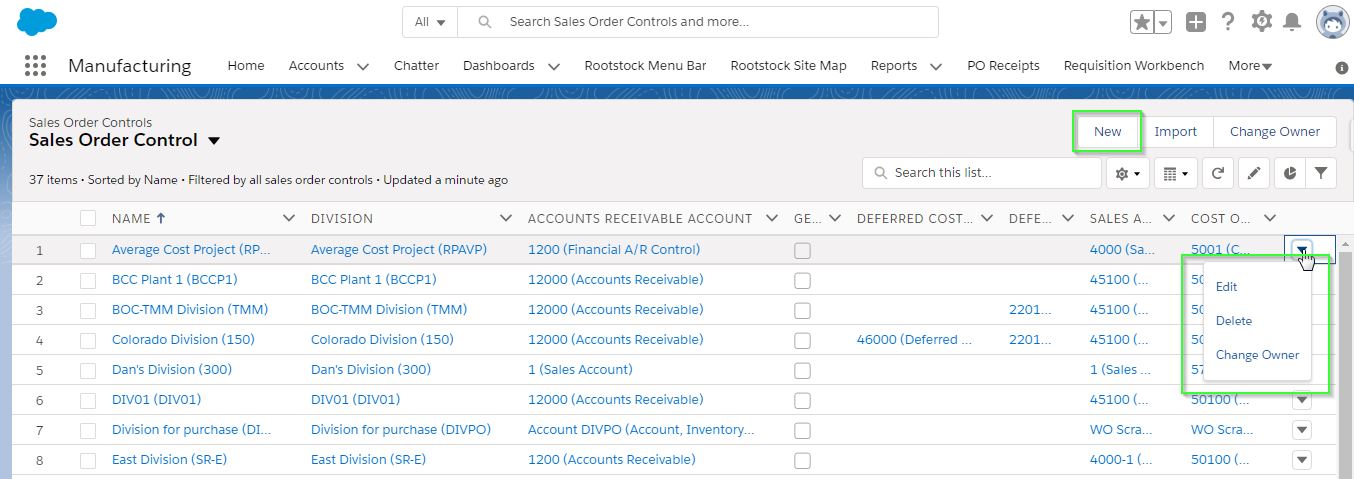
Task: Open the Chatter tab
Action: click(416, 66)
